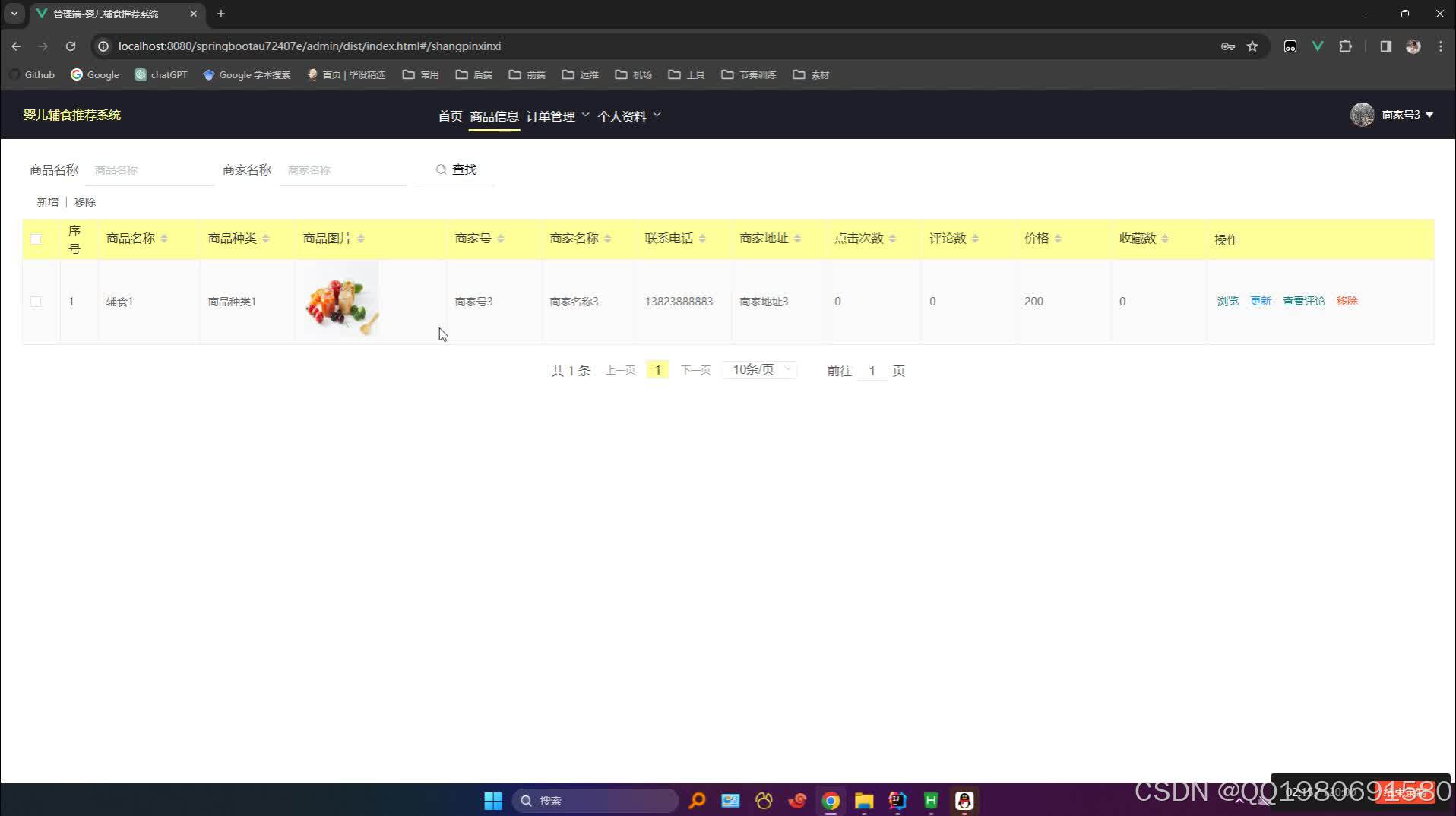This screenshot has height=816, width=1456.
Task: Open the 个人资料 dropdown
Action: coord(623,115)
